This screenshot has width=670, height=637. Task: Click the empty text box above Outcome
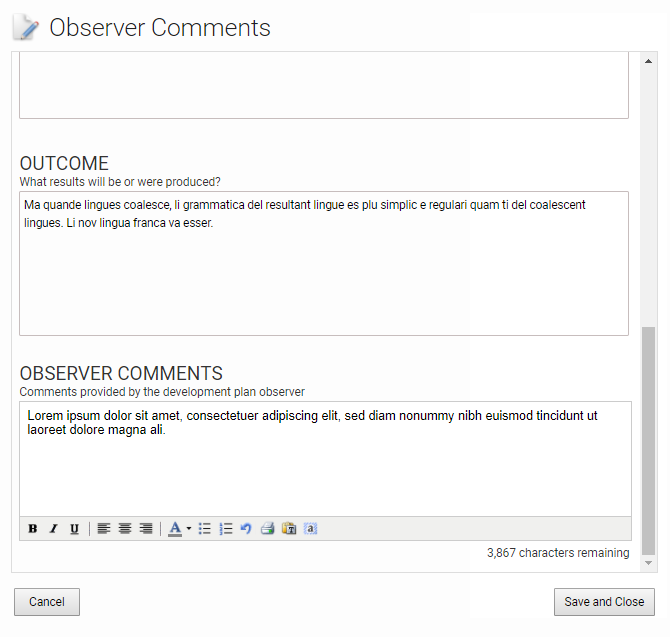324,85
